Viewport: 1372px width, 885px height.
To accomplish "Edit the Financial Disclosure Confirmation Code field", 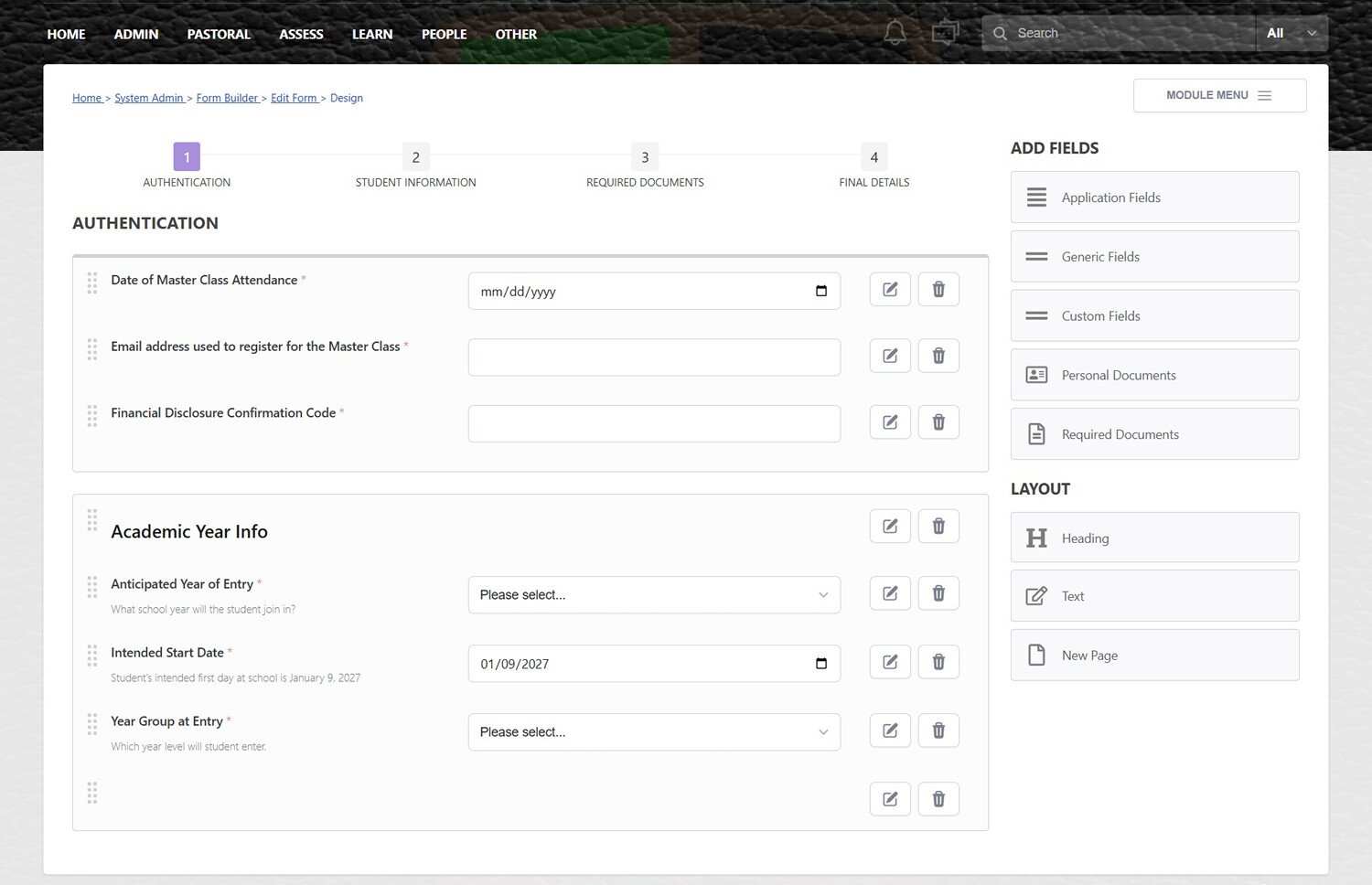I will tap(890, 421).
